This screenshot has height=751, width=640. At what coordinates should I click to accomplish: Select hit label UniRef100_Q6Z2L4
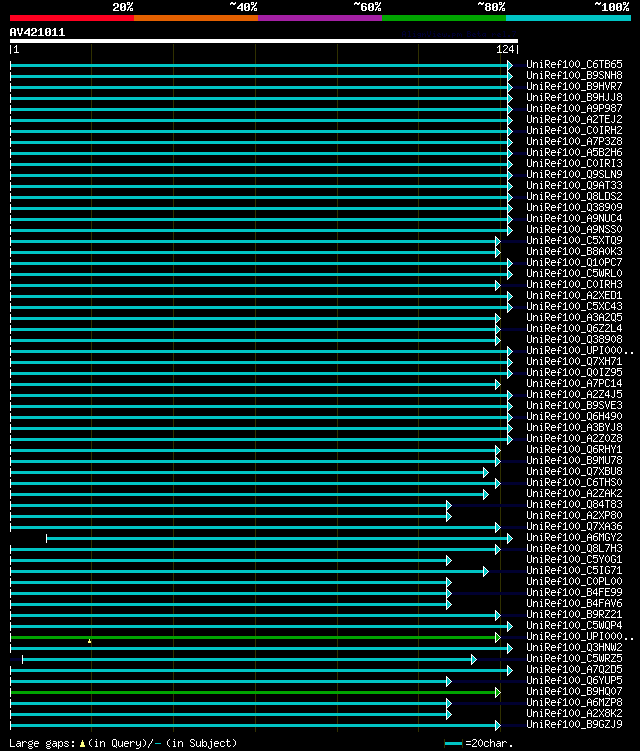point(574,329)
